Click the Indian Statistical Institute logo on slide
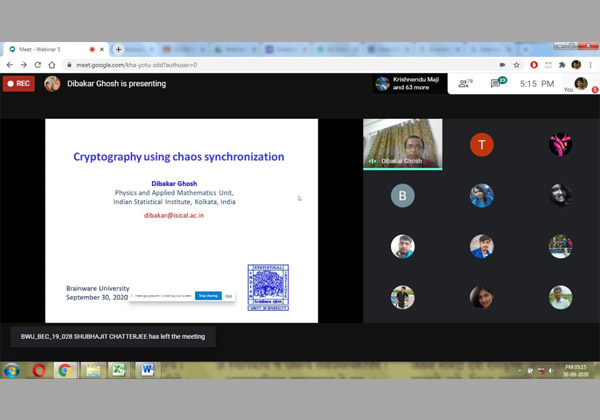Screen dimensions: 600x420 click(268, 287)
